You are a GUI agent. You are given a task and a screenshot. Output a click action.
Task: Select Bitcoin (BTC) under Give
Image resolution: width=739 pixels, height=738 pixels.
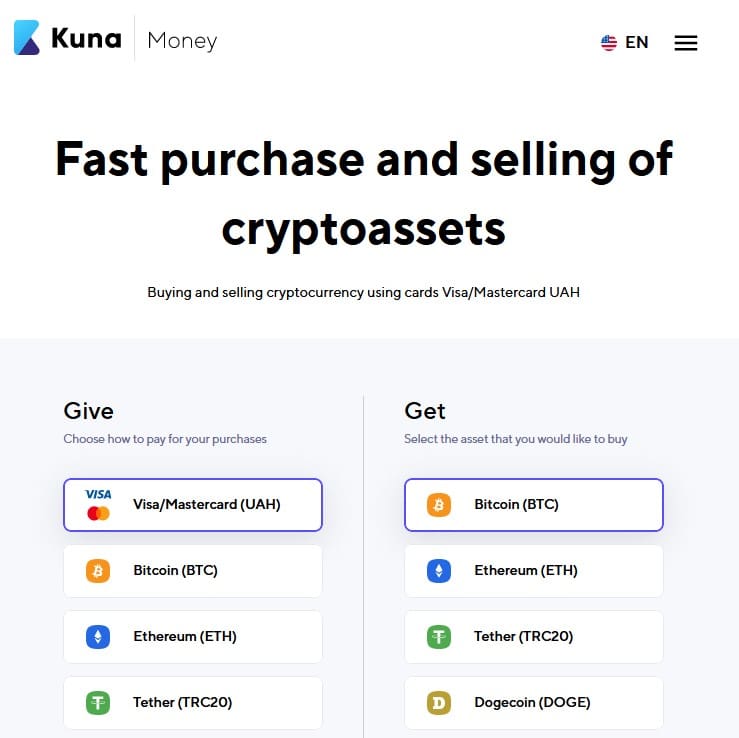pos(193,571)
